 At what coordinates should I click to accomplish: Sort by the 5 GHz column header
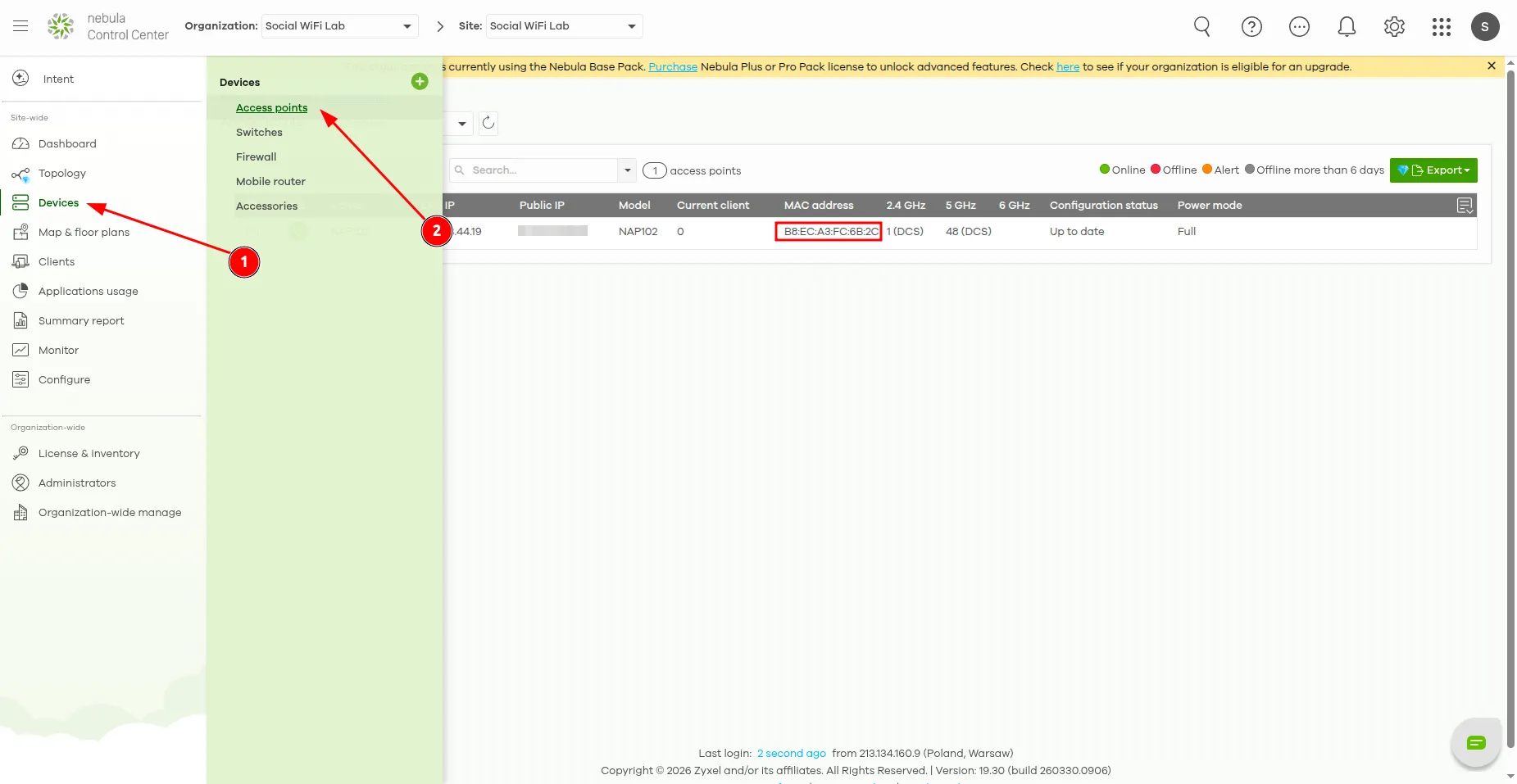pos(961,205)
